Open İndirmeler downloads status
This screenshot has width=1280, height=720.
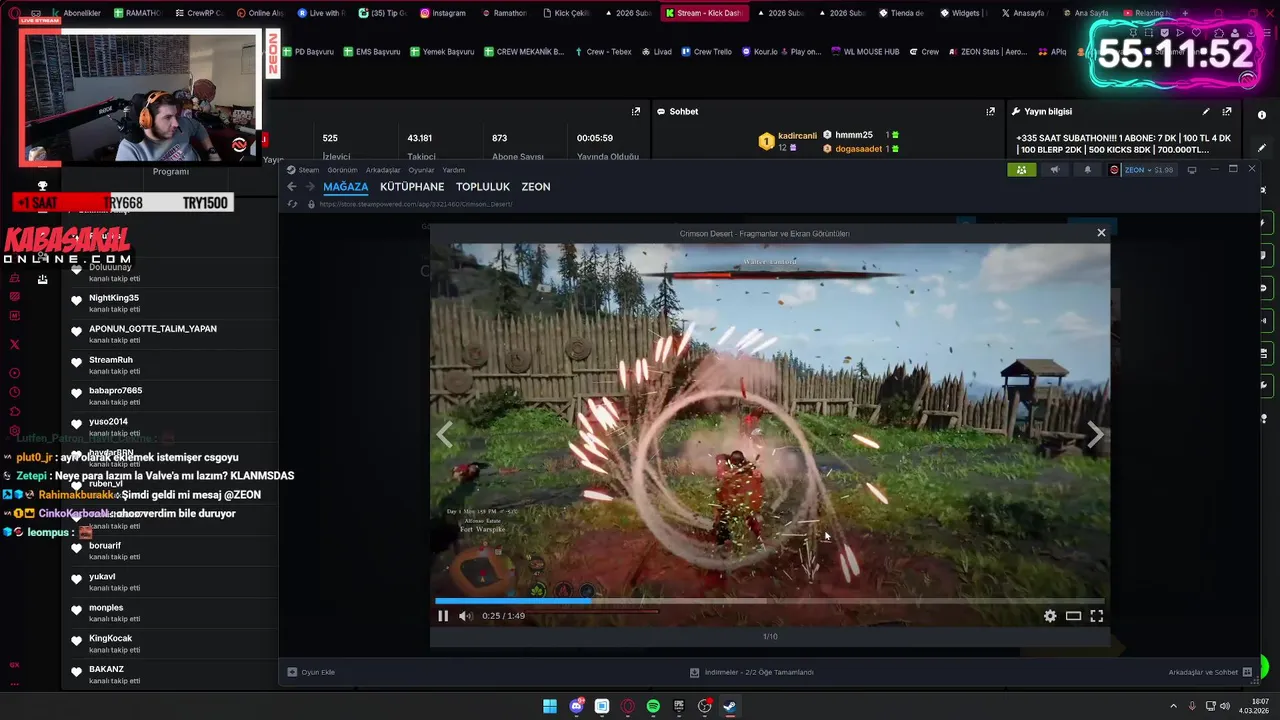pyautogui.click(x=752, y=672)
